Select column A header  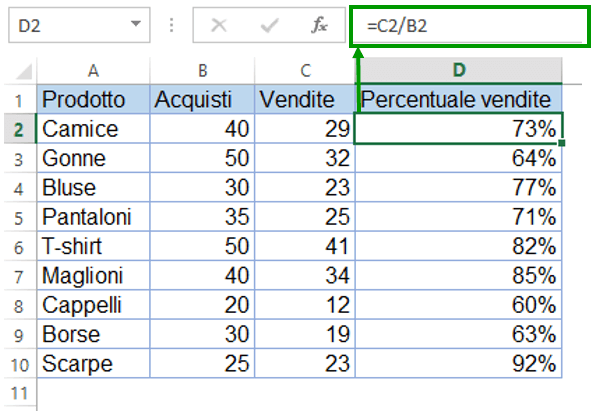93,71
